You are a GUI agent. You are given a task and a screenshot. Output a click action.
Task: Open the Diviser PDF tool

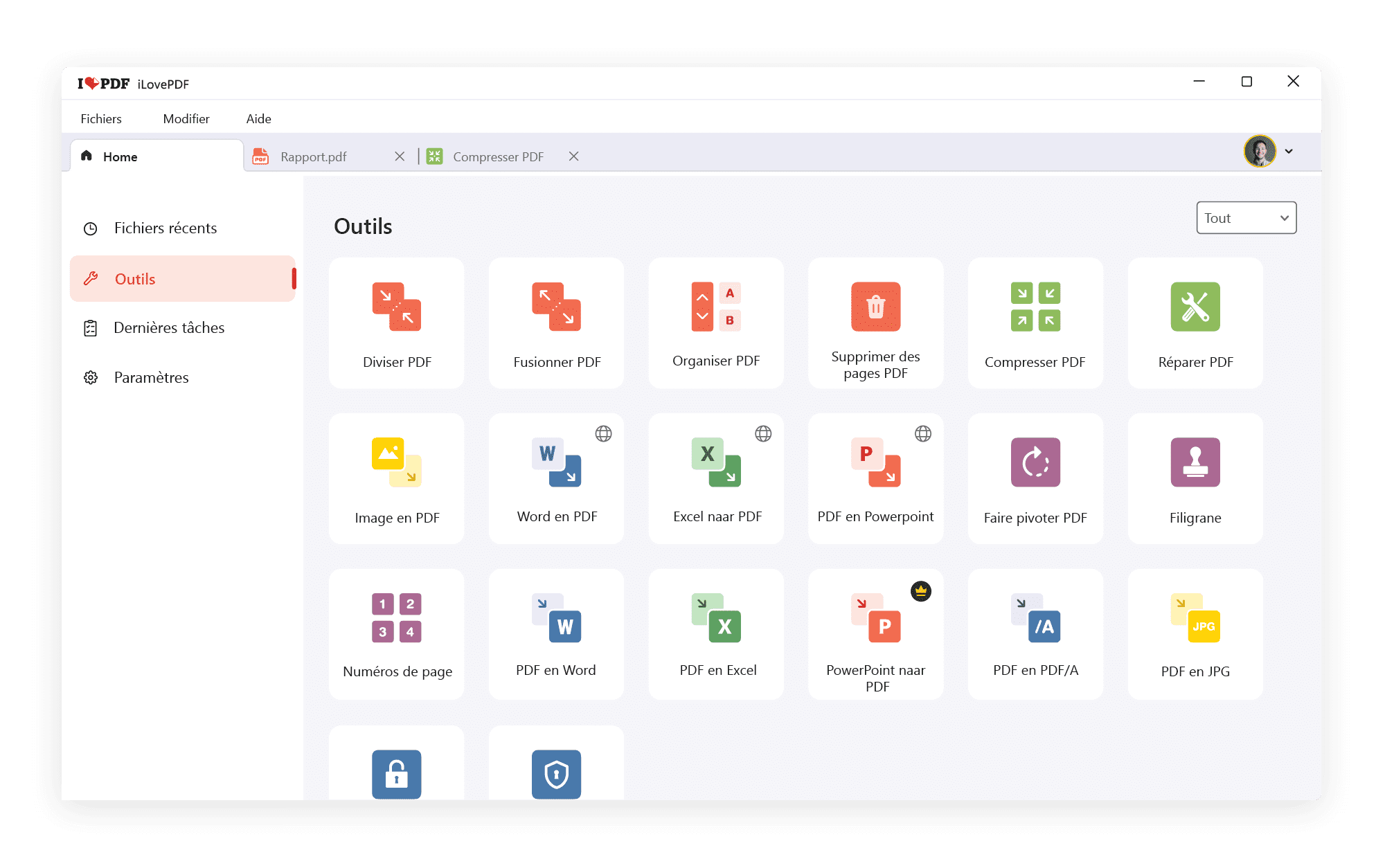[x=397, y=322]
